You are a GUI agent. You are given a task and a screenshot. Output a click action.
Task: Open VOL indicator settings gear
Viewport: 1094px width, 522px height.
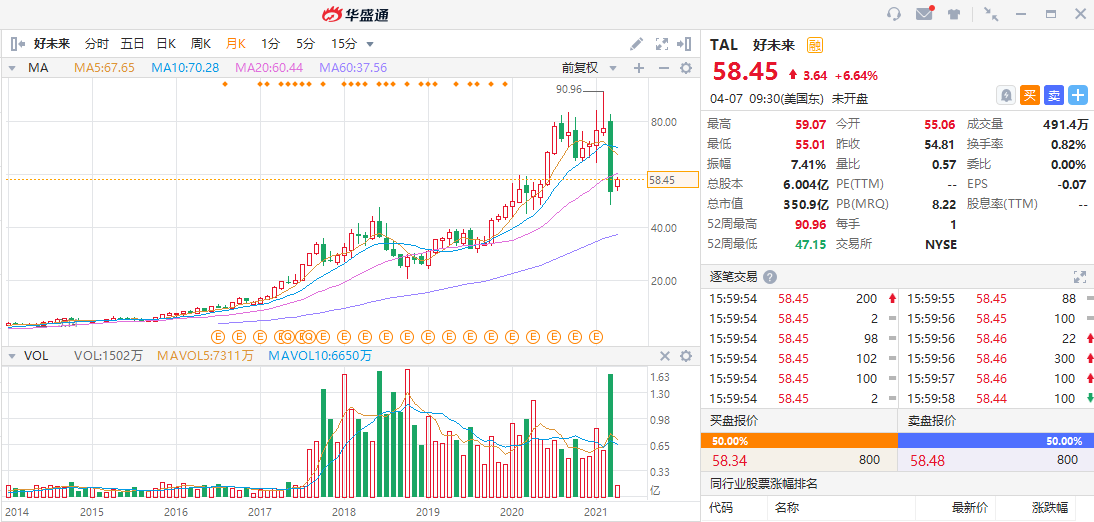686,356
